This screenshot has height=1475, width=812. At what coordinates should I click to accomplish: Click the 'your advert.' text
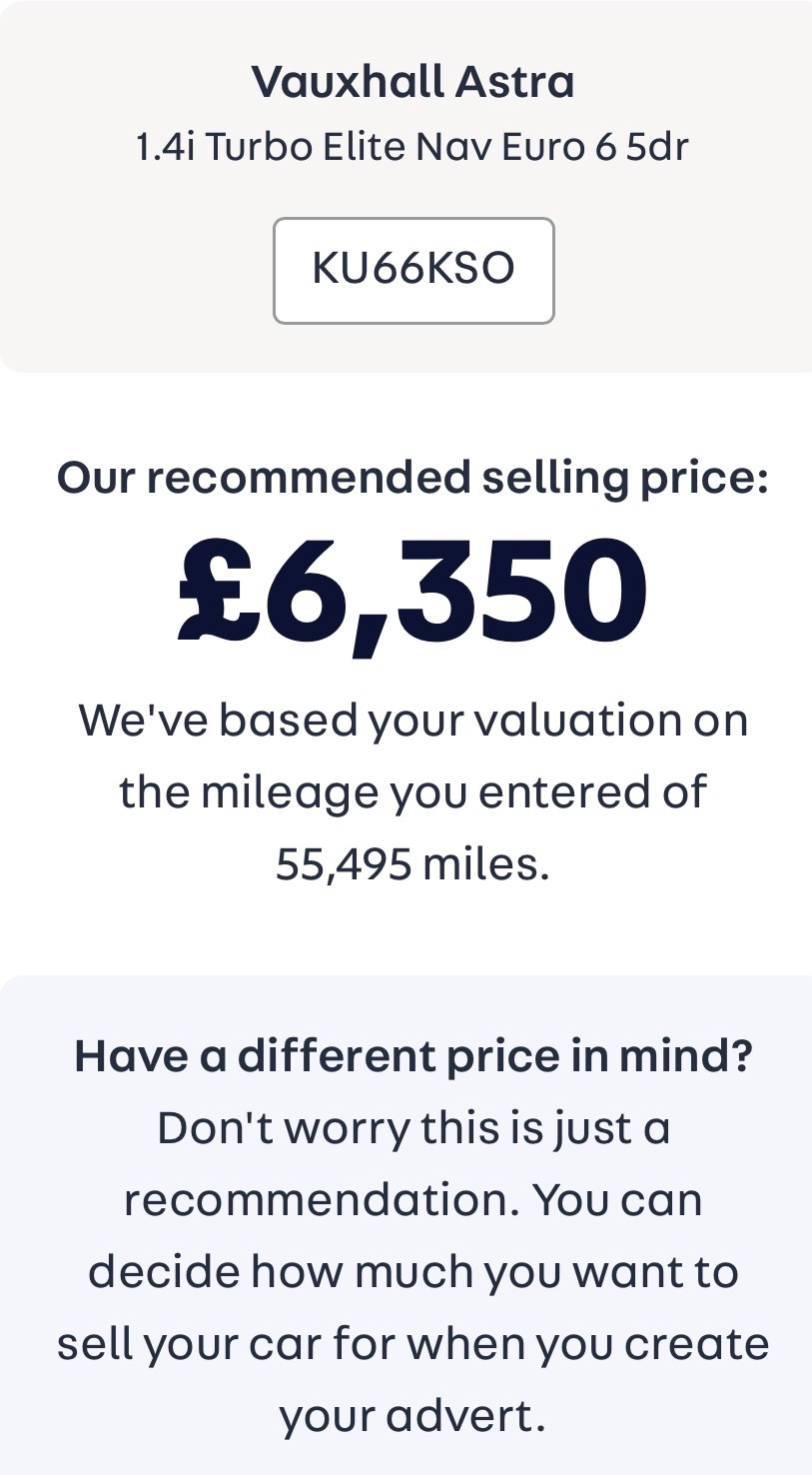[412, 1416]
